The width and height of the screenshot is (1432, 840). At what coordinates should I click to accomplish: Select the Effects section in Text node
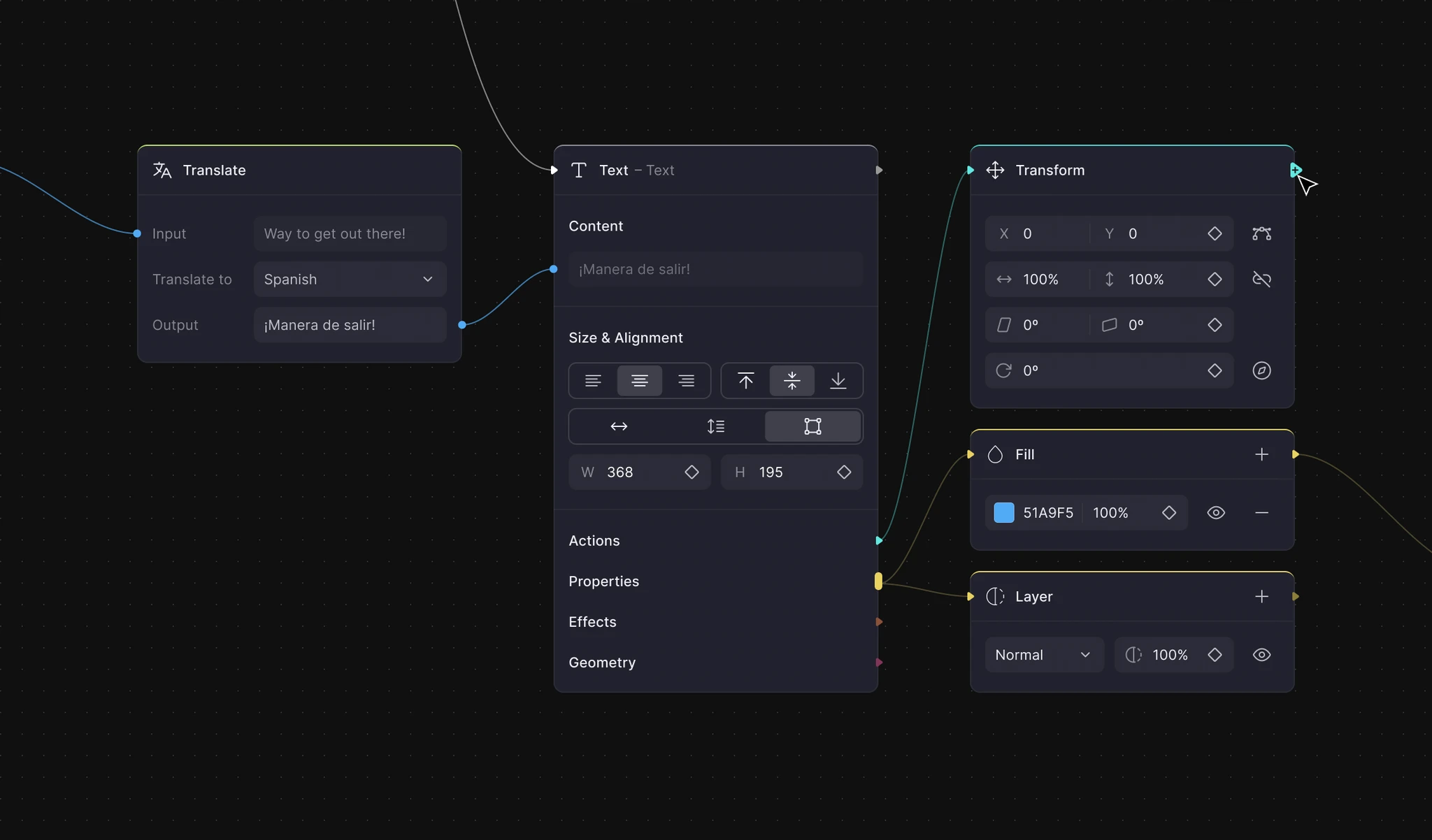tap(592, 622)
